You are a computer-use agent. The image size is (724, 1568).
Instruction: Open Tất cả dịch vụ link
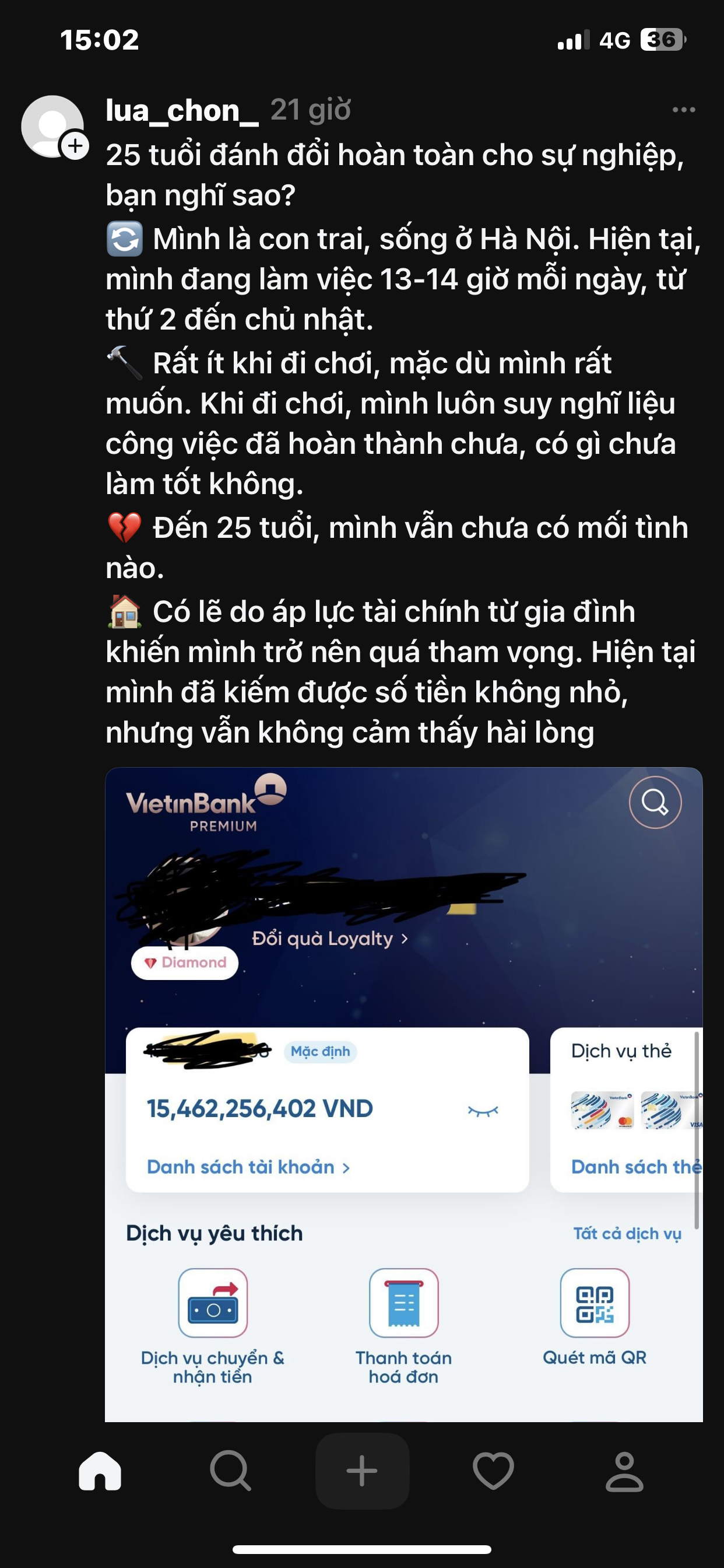[627, 1233]
